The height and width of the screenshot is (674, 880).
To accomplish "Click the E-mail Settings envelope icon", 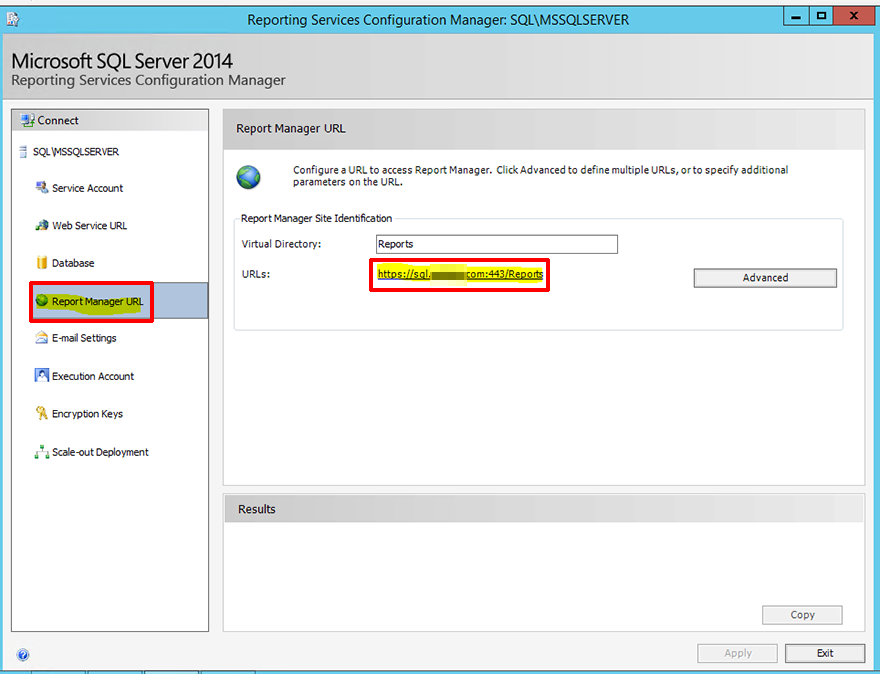I will [42, 338].
